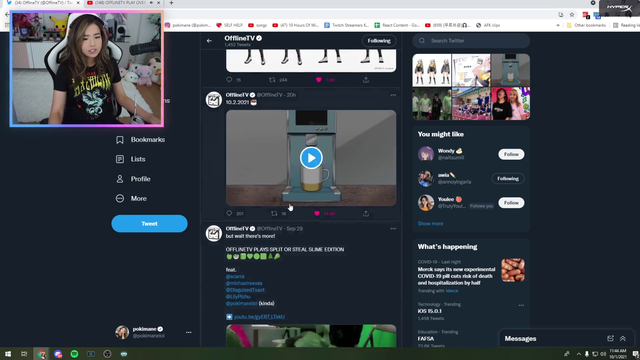
Task: Click the Following button on OfflineTV header
Action: [379, 41]
